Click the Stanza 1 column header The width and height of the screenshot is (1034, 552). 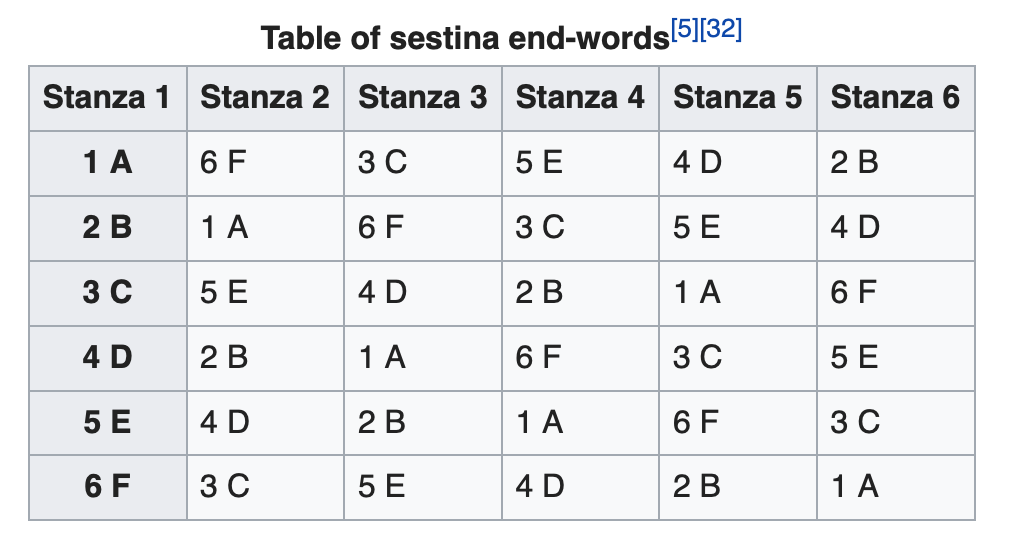click(107, 98)
